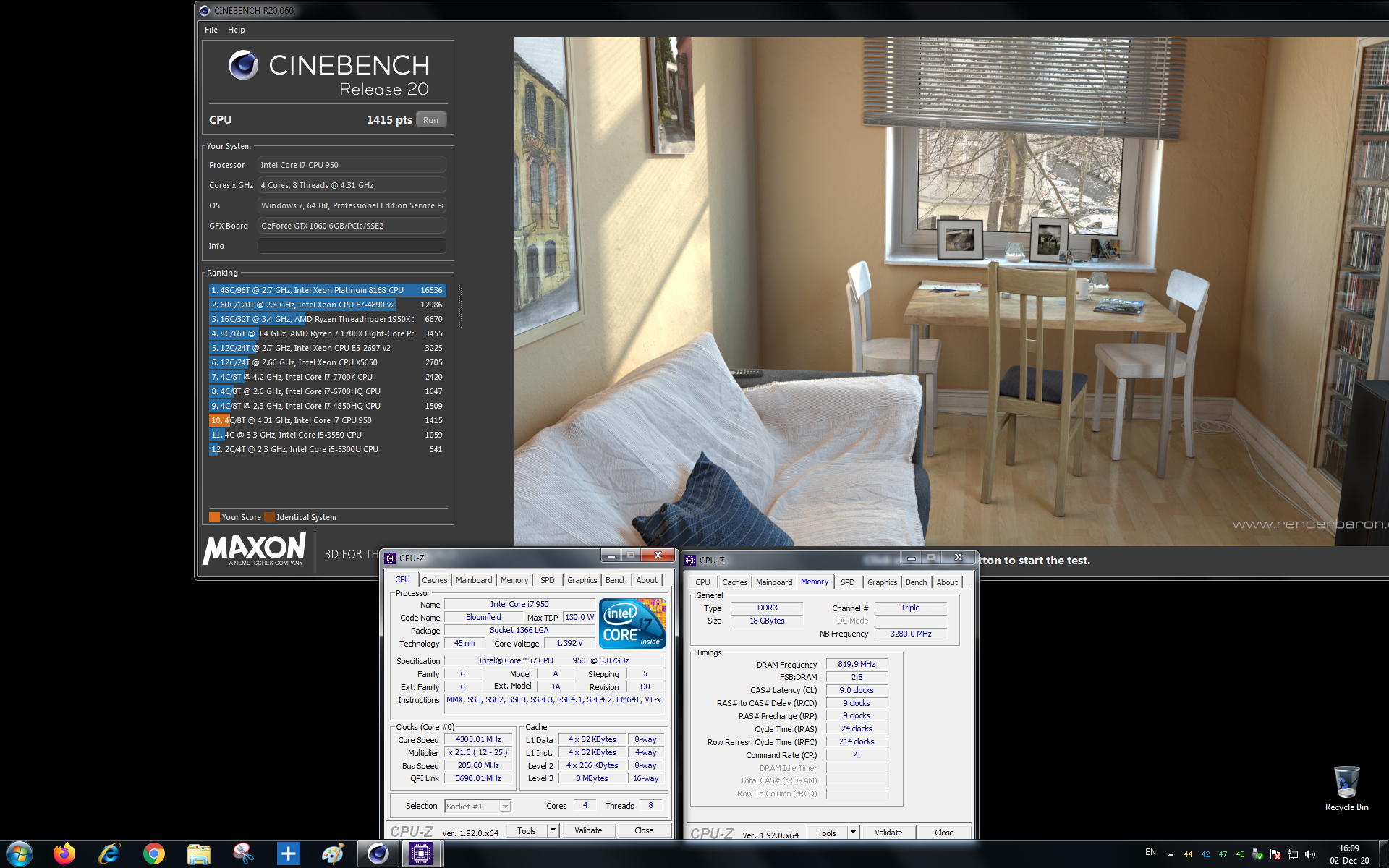This screenshot has height=868, width=1389.
Task: Select Bench tab in CPU-Z Memory window
Action: click(916, 582)
